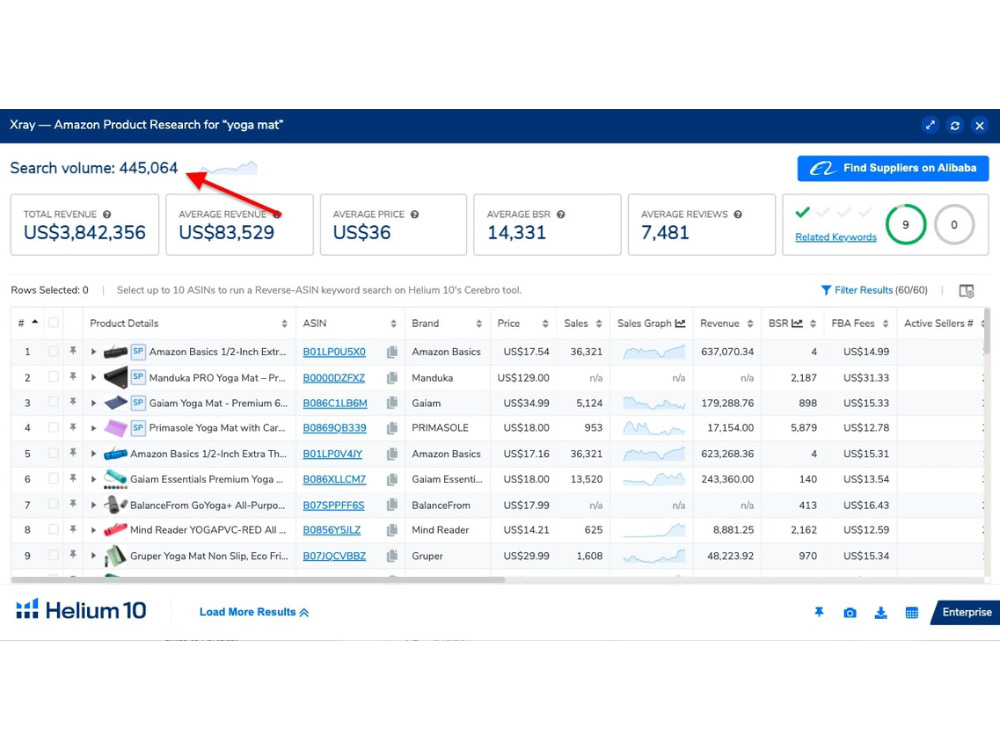Select checkbox for row 7 BalanceFrom

coord(54,504)
